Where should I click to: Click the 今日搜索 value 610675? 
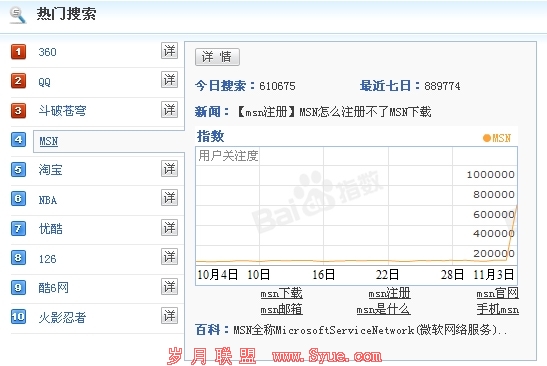277,86
